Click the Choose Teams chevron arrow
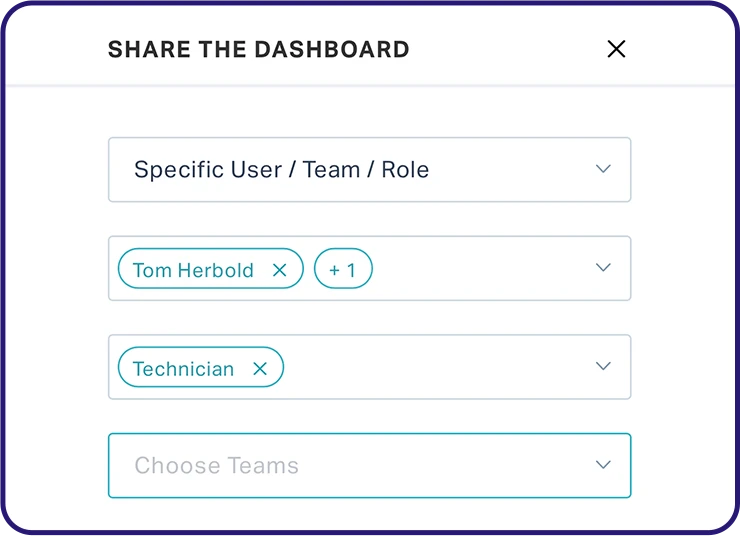Screen dimensions: 740x536 (603, 465)
